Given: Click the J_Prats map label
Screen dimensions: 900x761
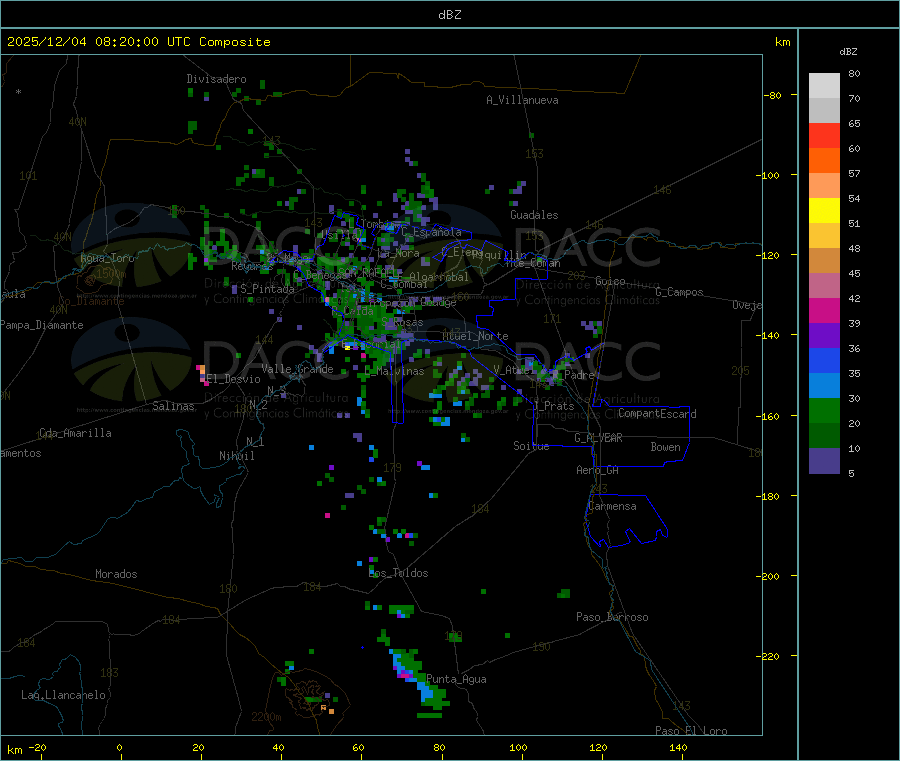Looking at the screenshot, I should coord(554,406).
